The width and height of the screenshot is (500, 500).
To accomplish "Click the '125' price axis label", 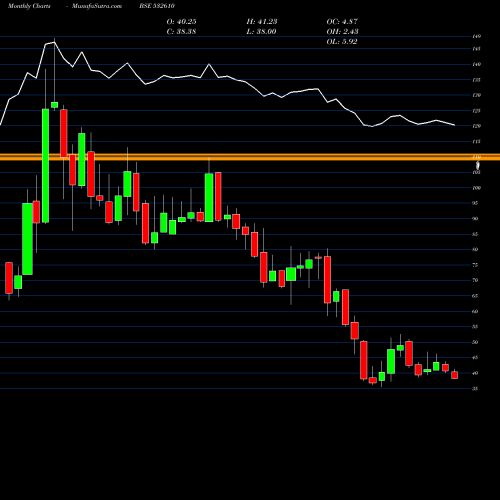I will [477, 111].
